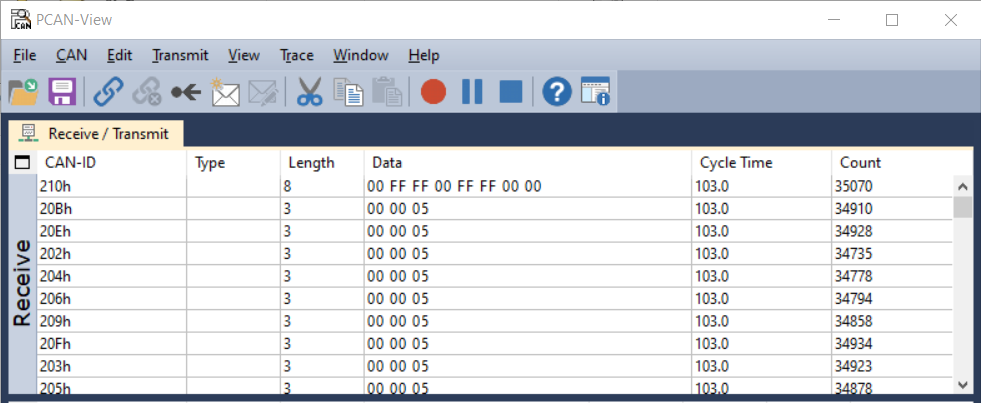
Task: Sort by CAN-ID column header
Action: (112, 163)
